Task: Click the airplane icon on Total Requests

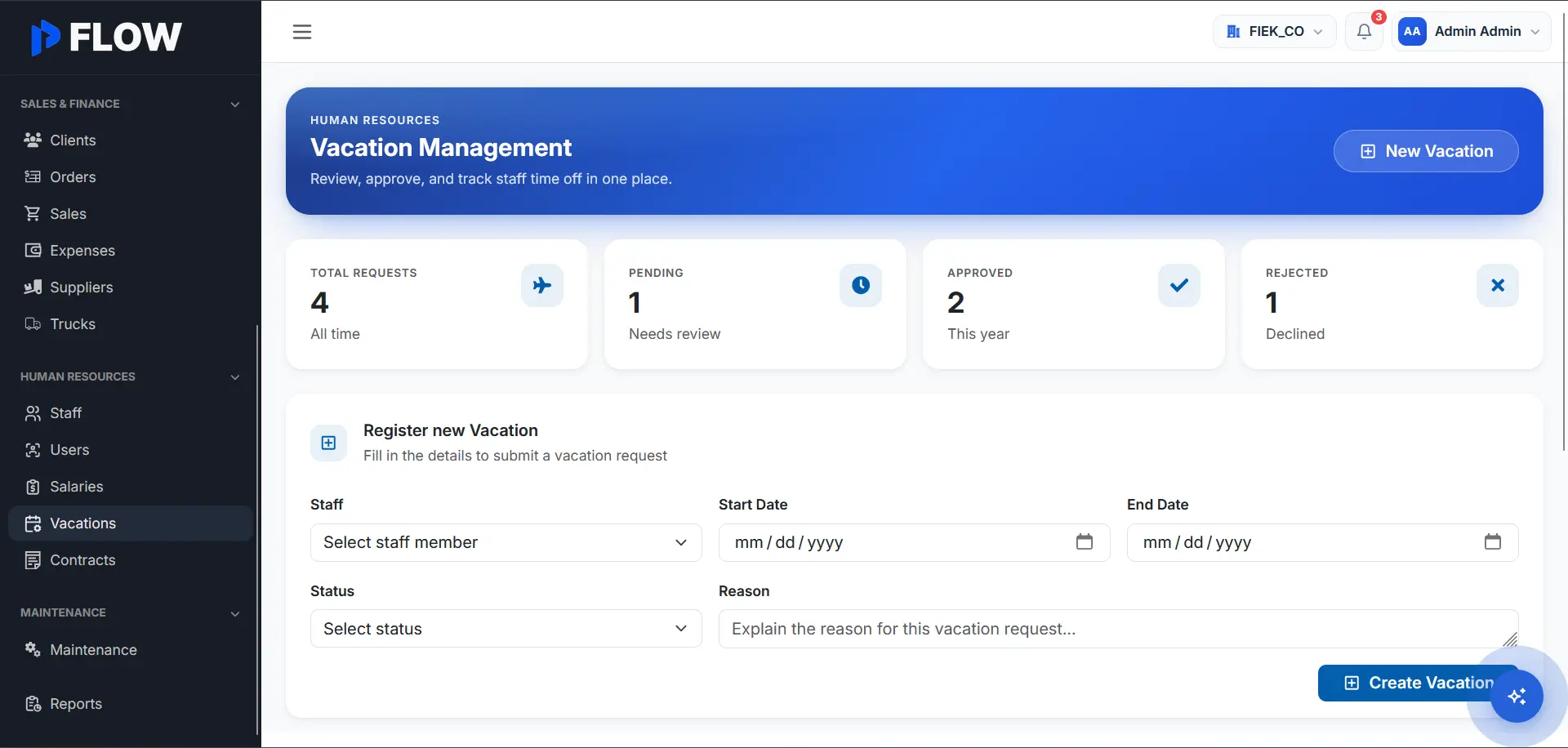Action: pos(542,285)
